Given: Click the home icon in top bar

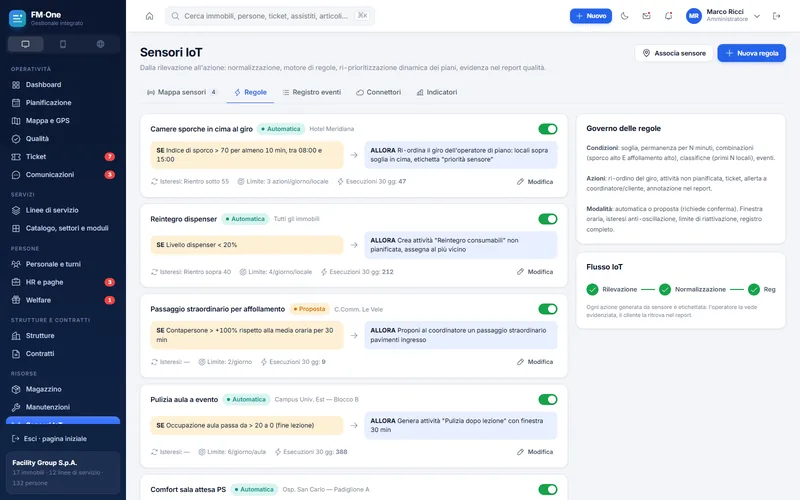Looking at the screenshot, I should 149,16.
